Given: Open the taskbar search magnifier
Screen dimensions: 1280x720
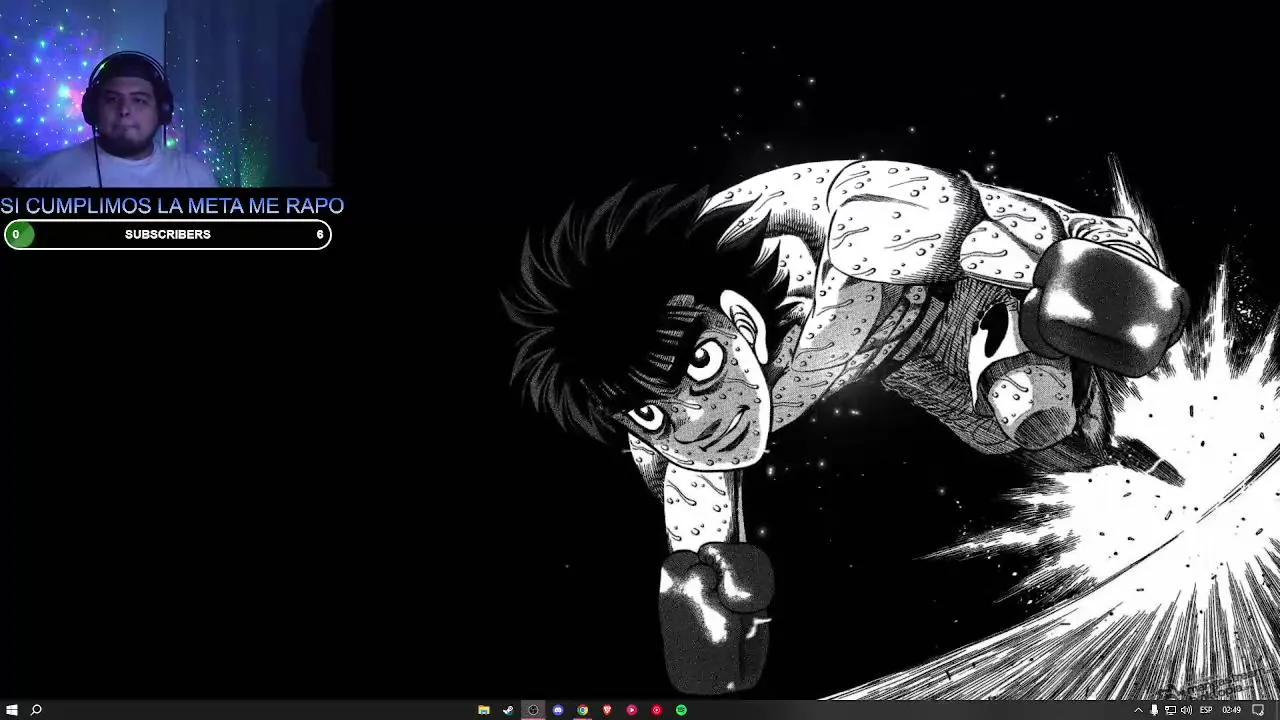Looking at the screenshot, I should pos(36,710).
